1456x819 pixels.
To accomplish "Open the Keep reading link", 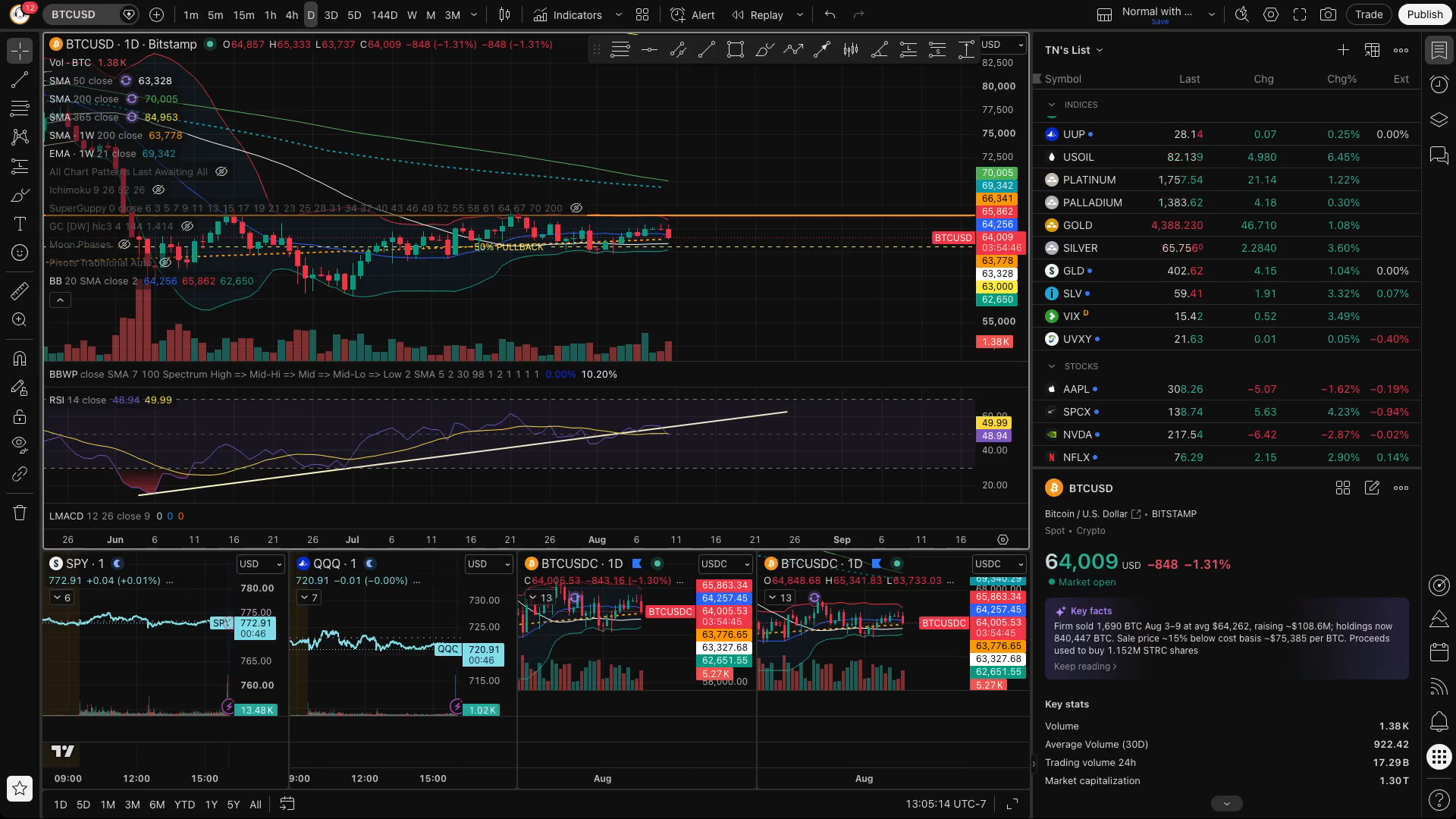I will click(1085, 667).
